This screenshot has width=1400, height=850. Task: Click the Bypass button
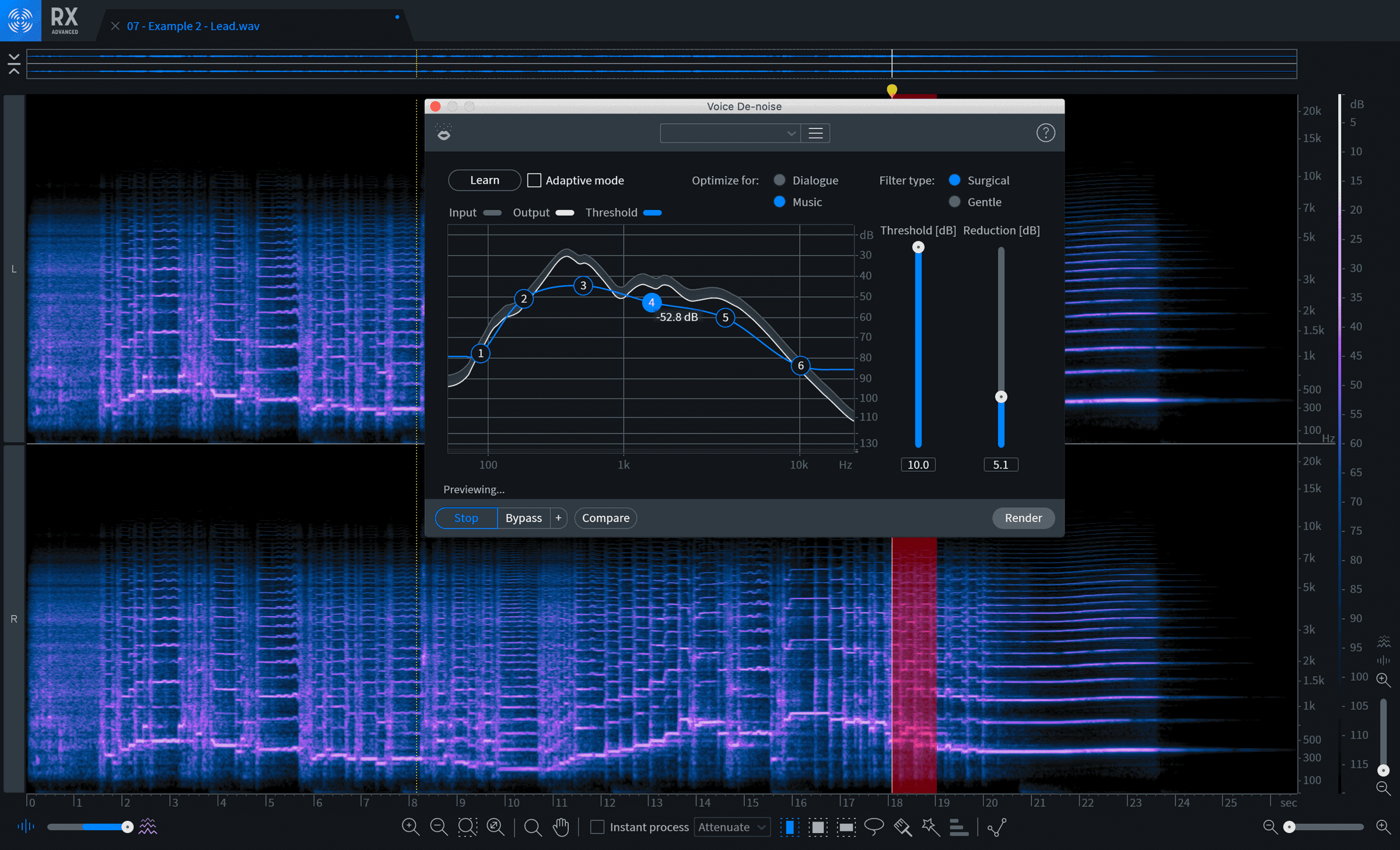pos(523,517)
